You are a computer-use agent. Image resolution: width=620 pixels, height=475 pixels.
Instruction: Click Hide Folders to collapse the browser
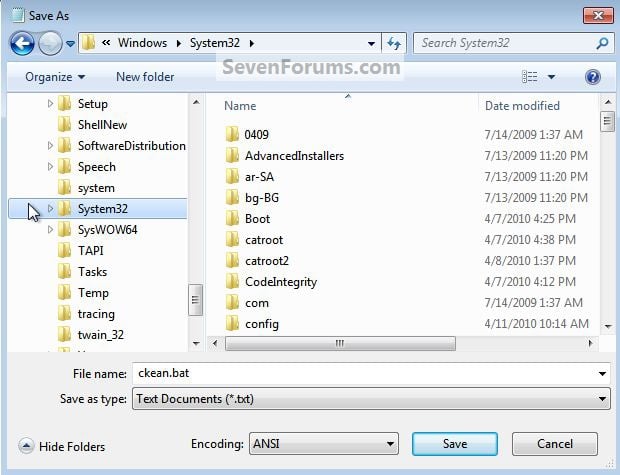[62, 446]
